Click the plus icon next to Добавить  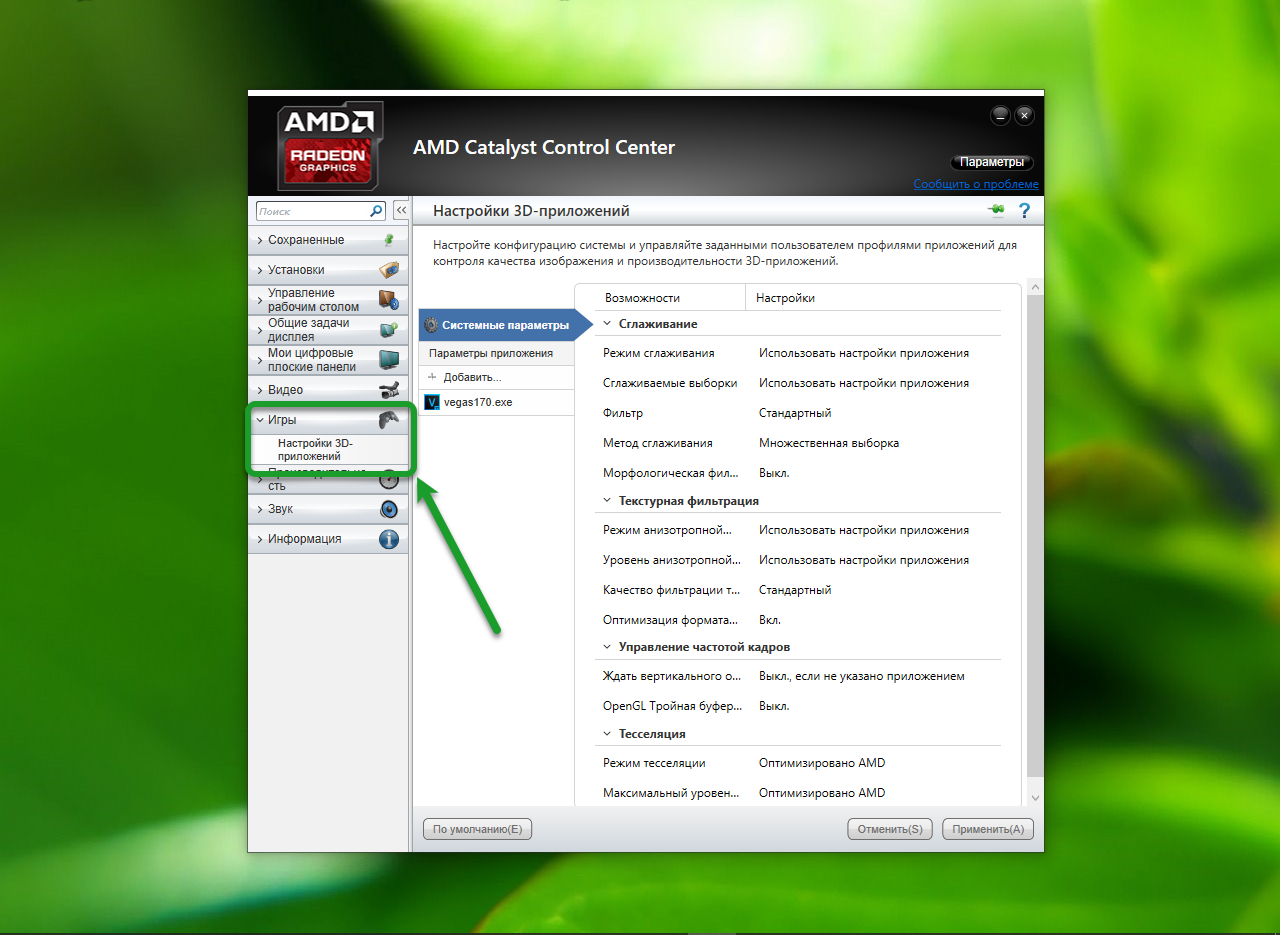(433, 377)
